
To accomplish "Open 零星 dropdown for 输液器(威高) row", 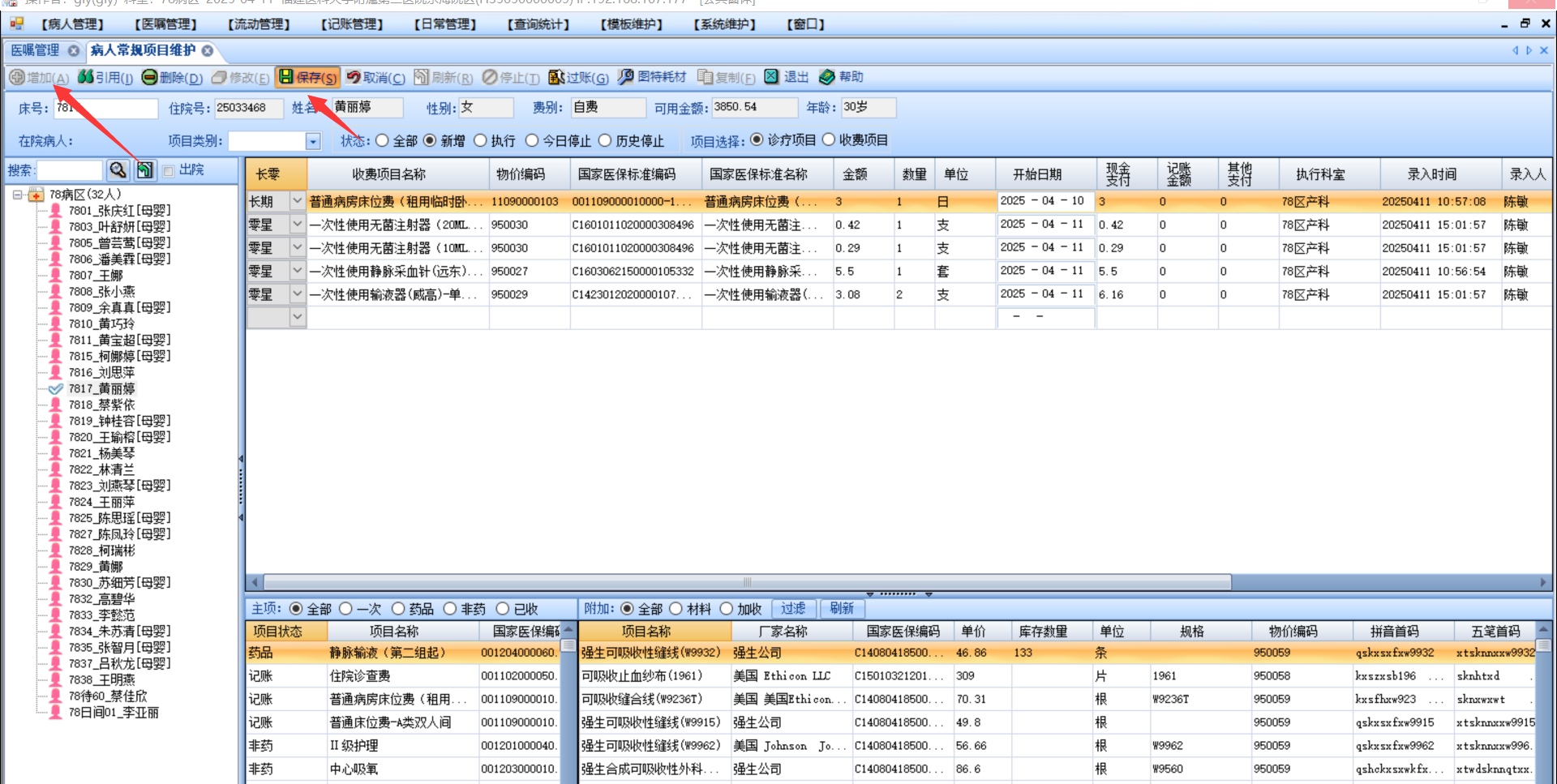I will tap(298, 294).
